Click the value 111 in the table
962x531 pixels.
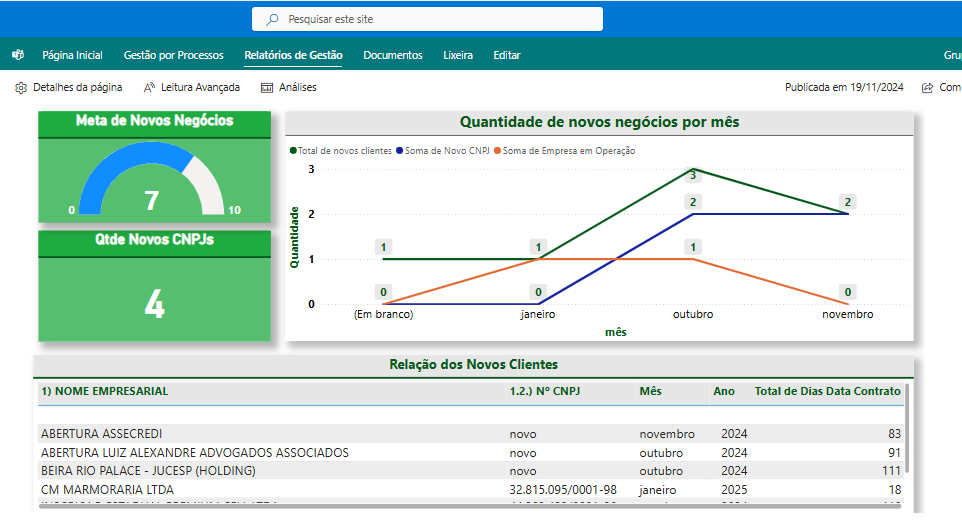[x=891, y=471]
